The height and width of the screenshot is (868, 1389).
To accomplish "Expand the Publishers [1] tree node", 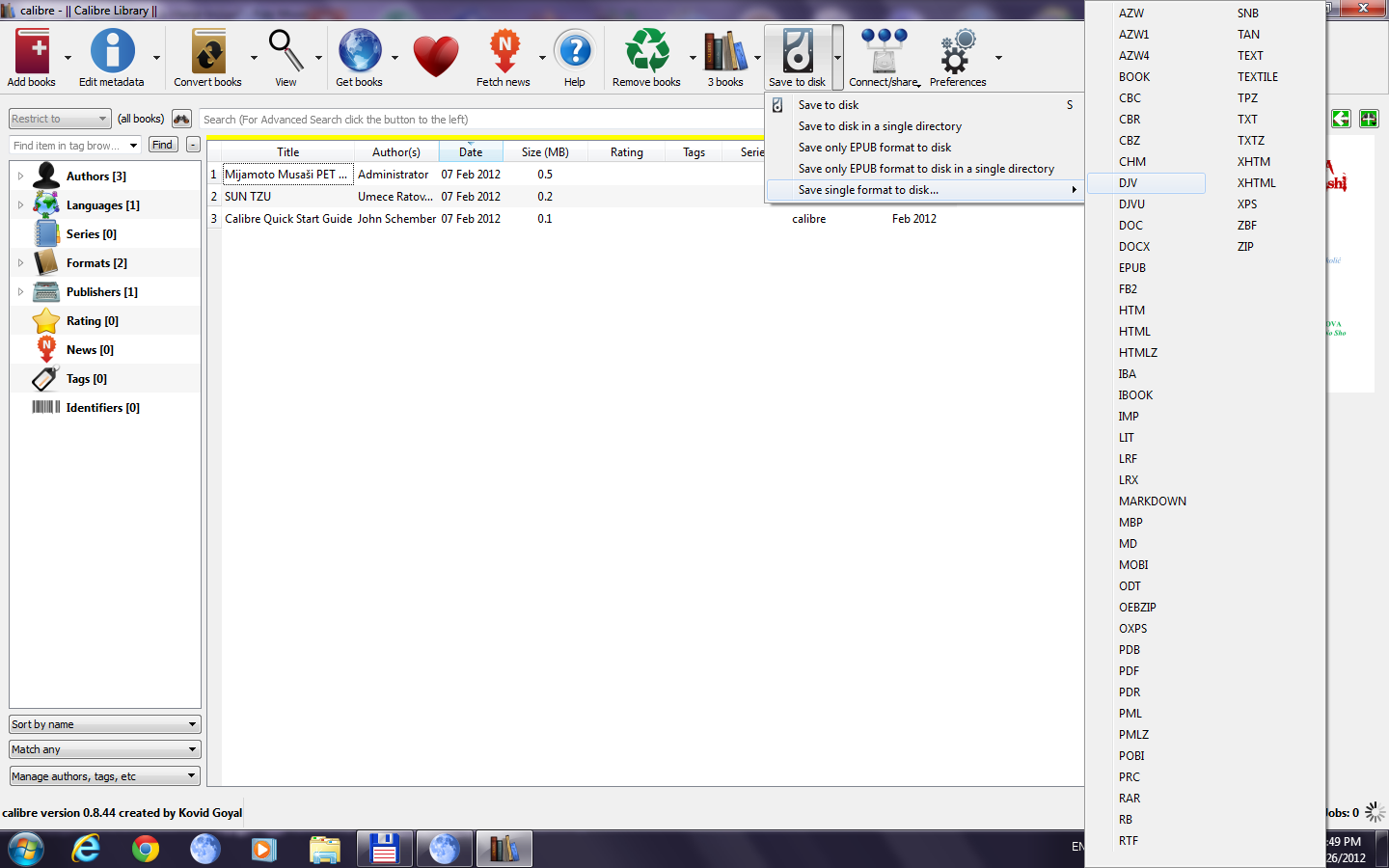I will pyautogui.click(x=20, y=292).
